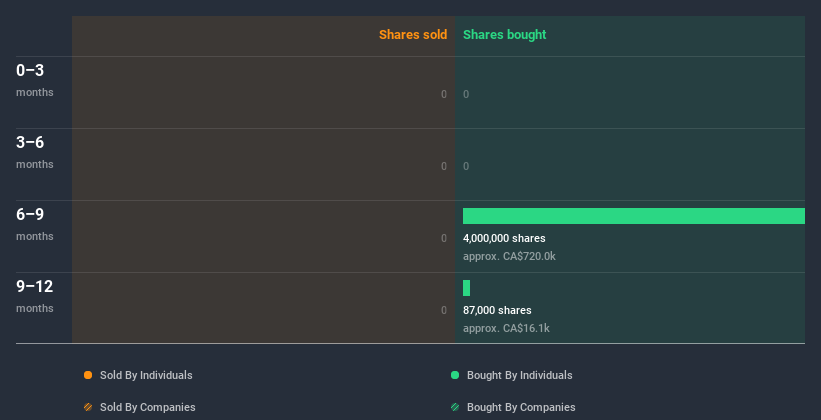This screenshot has height=420, width=821.
Task: Select the 3–6 months row label
Action: coord(35,152)
